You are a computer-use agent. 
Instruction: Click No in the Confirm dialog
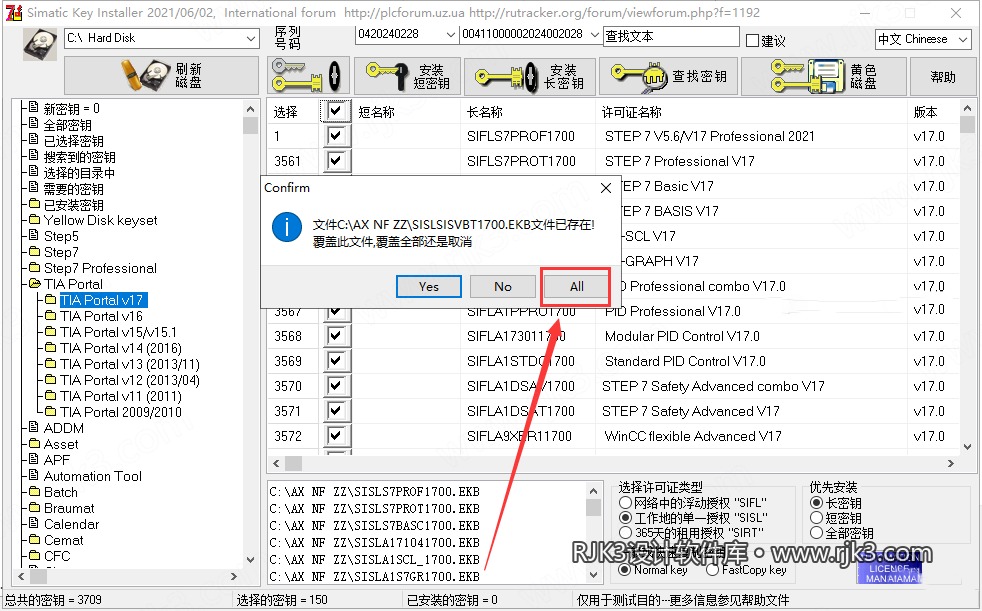503,287
